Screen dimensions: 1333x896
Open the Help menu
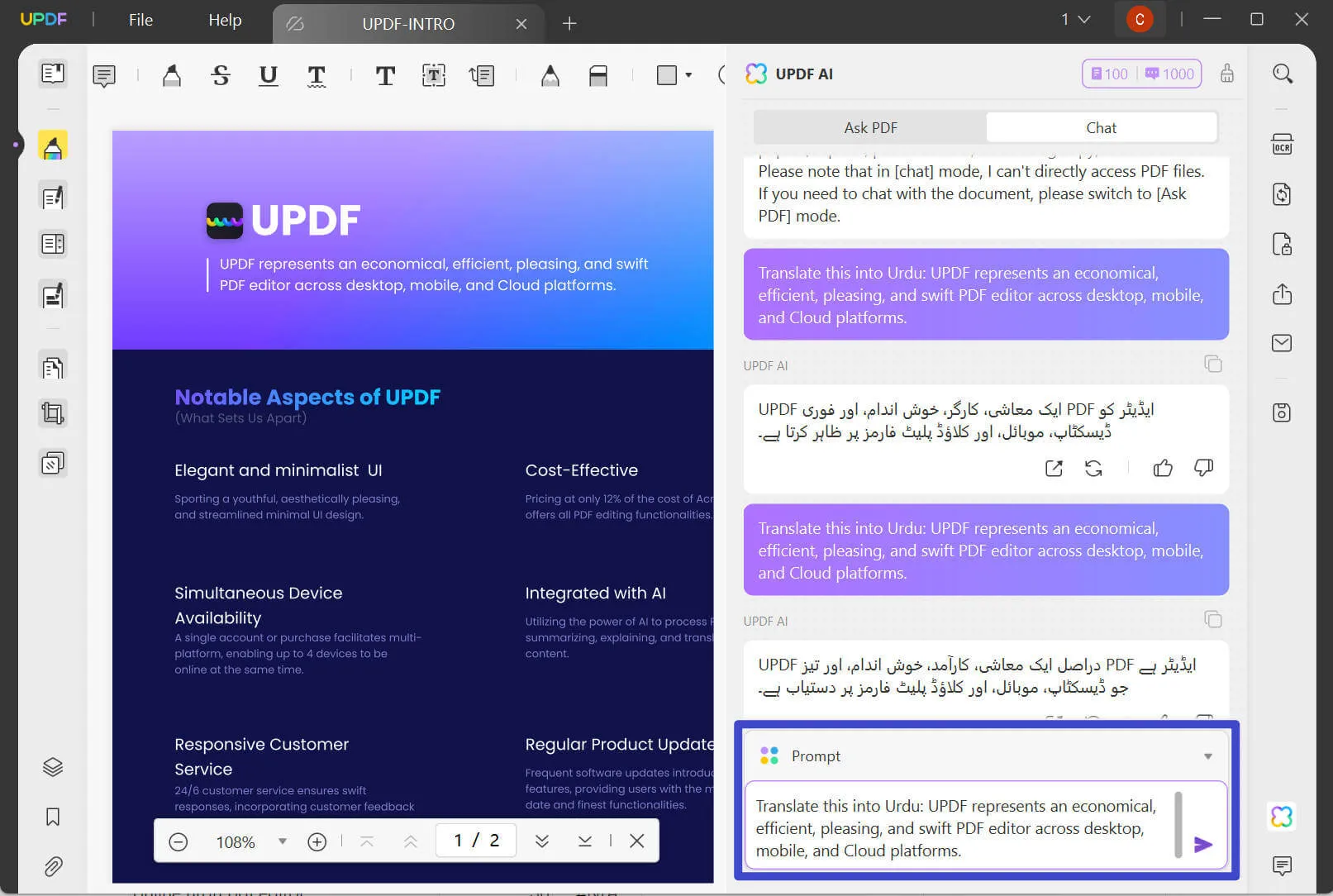[x=225, y=20]
